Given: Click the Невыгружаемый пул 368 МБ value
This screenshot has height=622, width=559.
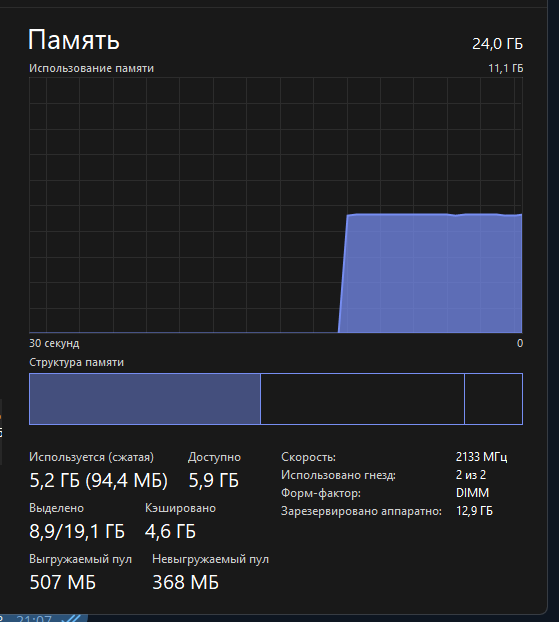Looking at the screenshot, I should pos(185,582).
